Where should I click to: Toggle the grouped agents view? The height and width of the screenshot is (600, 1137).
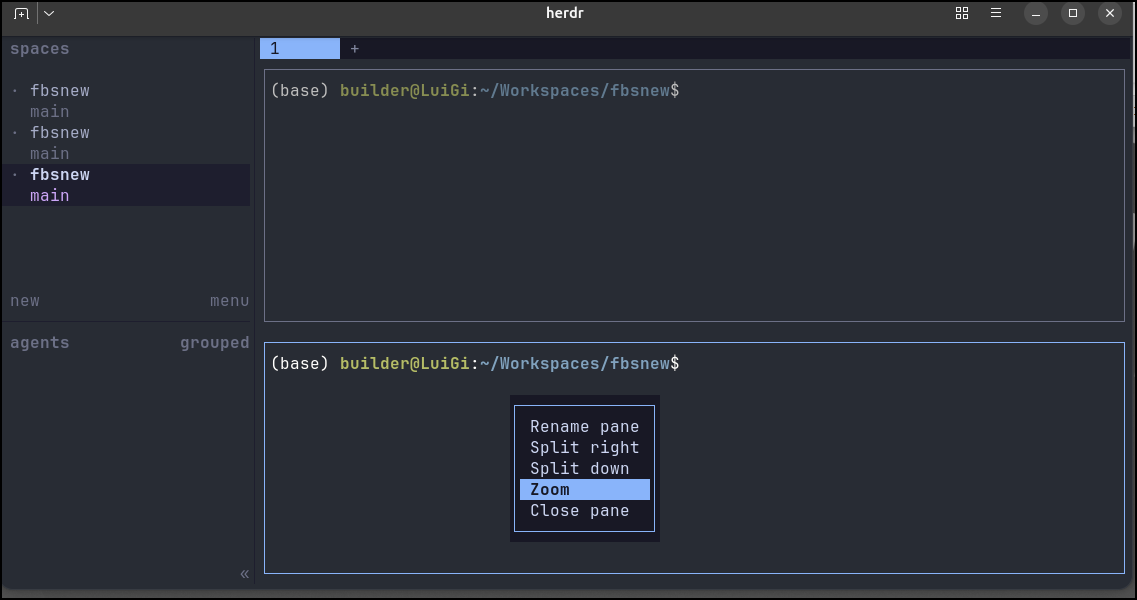click(215, 342)
